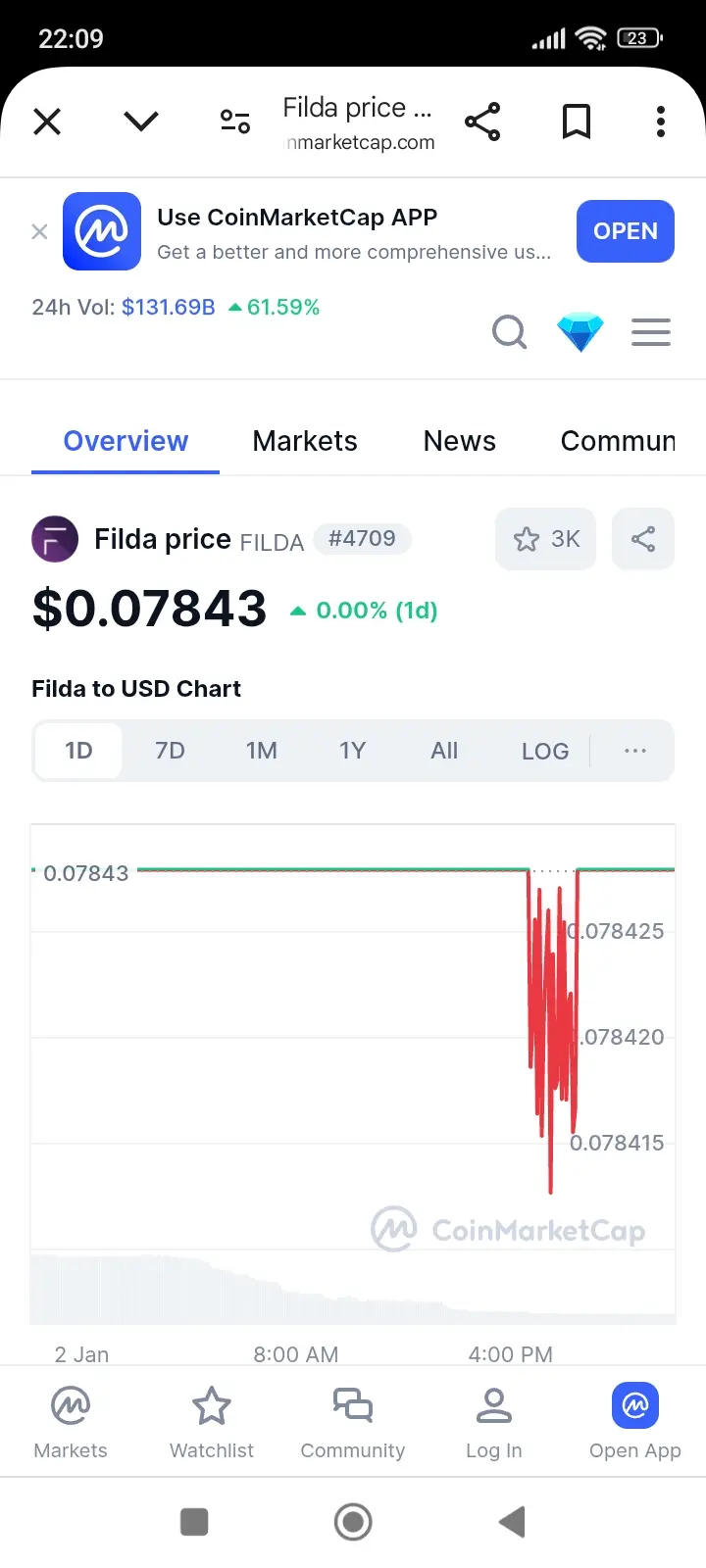The image size is (706, 1568).
Task: Add Filda to watchlist star
Action: click(546, 539)
